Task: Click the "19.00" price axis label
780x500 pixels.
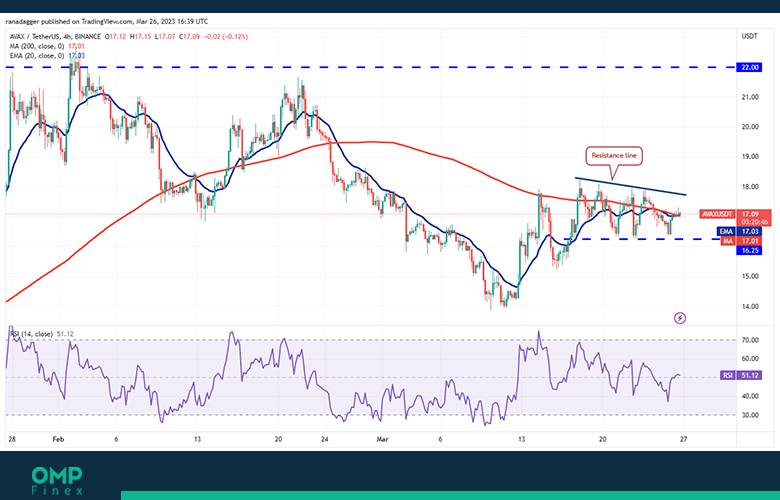Action: (x=750, y=156)
